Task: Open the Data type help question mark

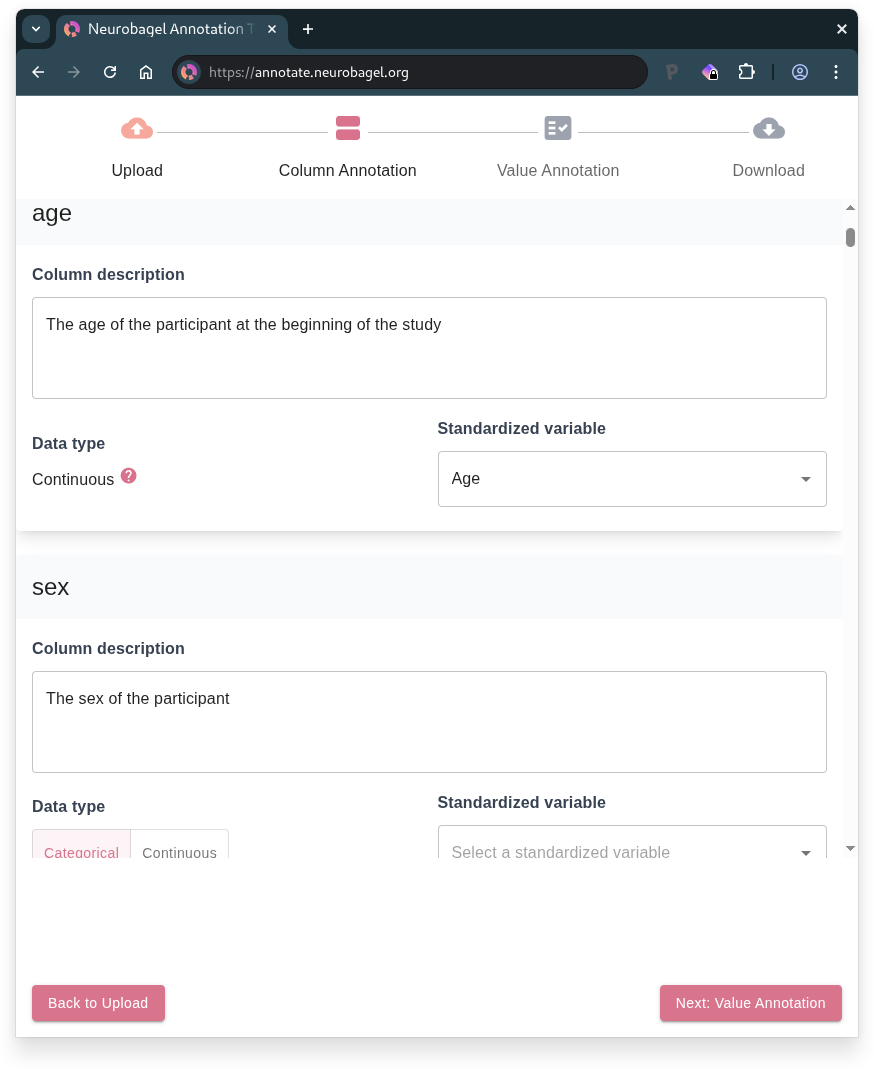Action: 128,476
